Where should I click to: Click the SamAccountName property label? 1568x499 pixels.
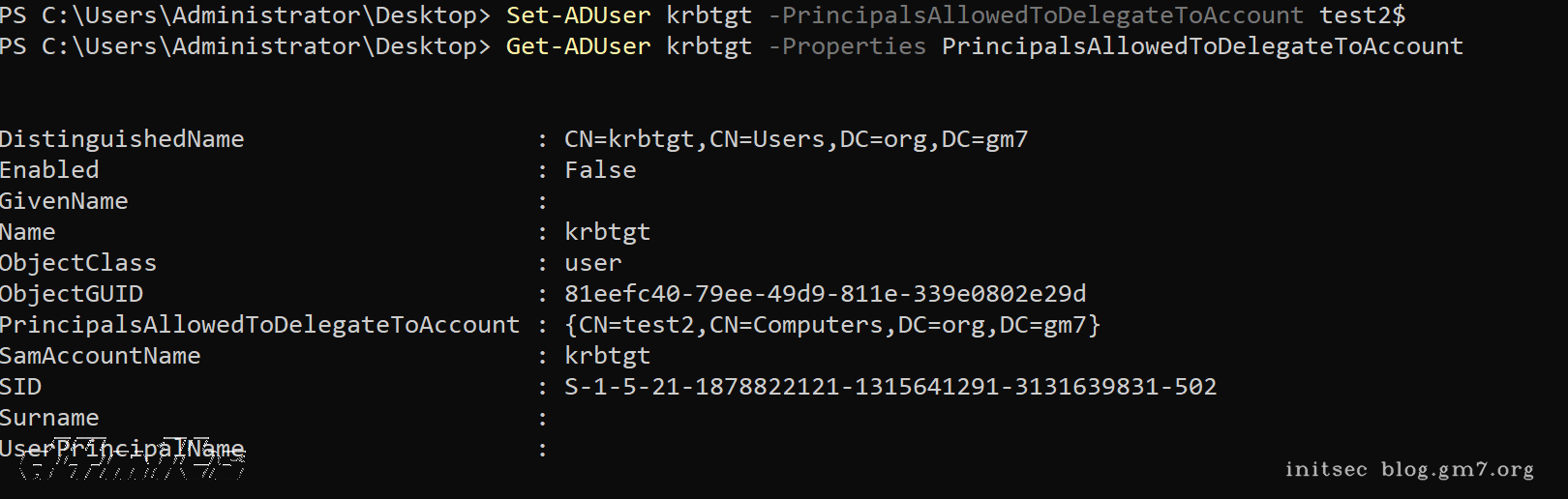coord(101,356)
